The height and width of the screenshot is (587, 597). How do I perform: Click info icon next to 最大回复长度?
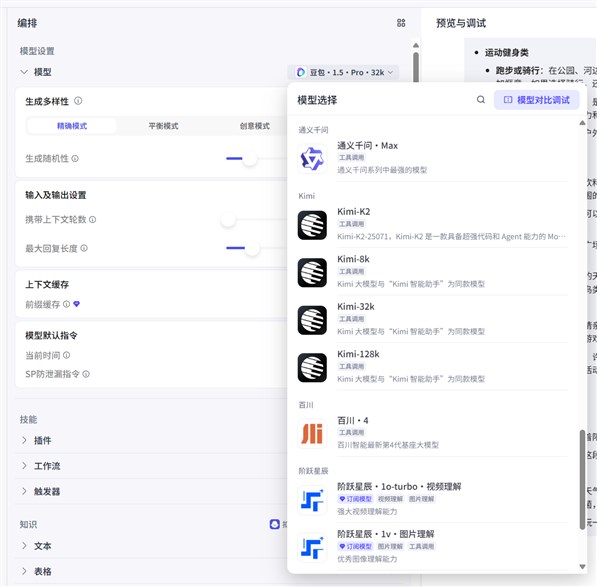[84, 248]
